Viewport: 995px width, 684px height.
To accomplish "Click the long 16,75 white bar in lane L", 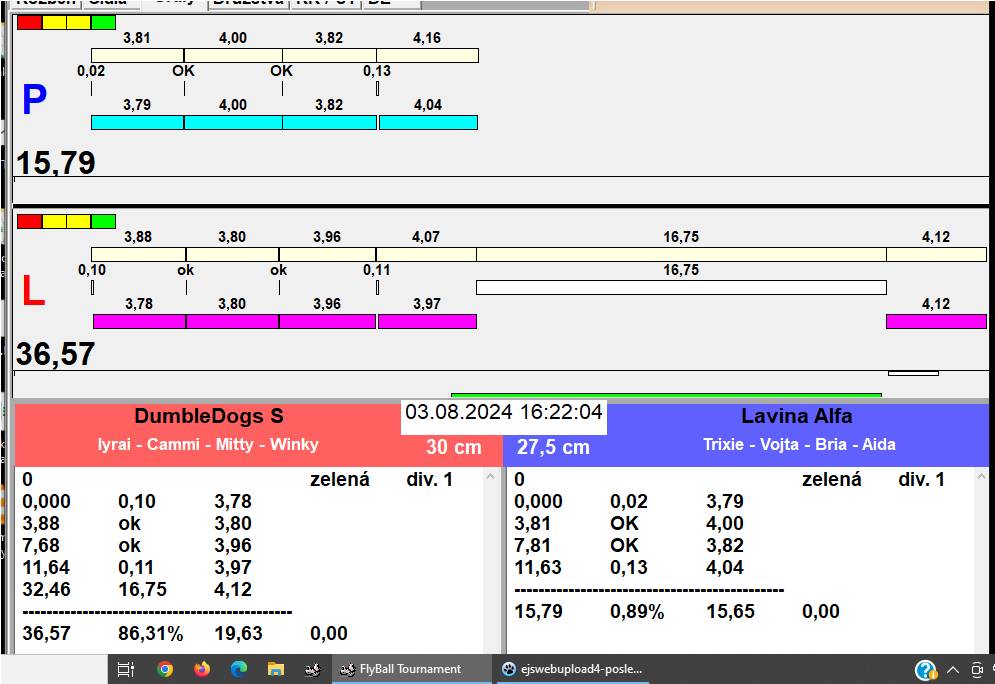I will [680, 288].
